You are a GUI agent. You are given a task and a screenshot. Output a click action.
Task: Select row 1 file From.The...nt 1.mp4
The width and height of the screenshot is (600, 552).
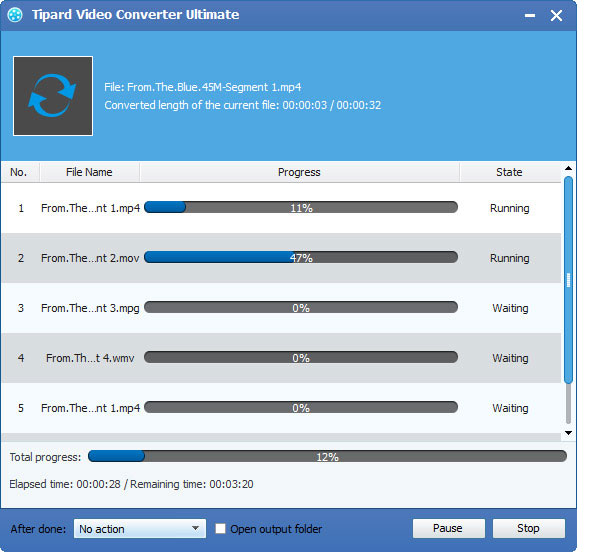point(90,208)
